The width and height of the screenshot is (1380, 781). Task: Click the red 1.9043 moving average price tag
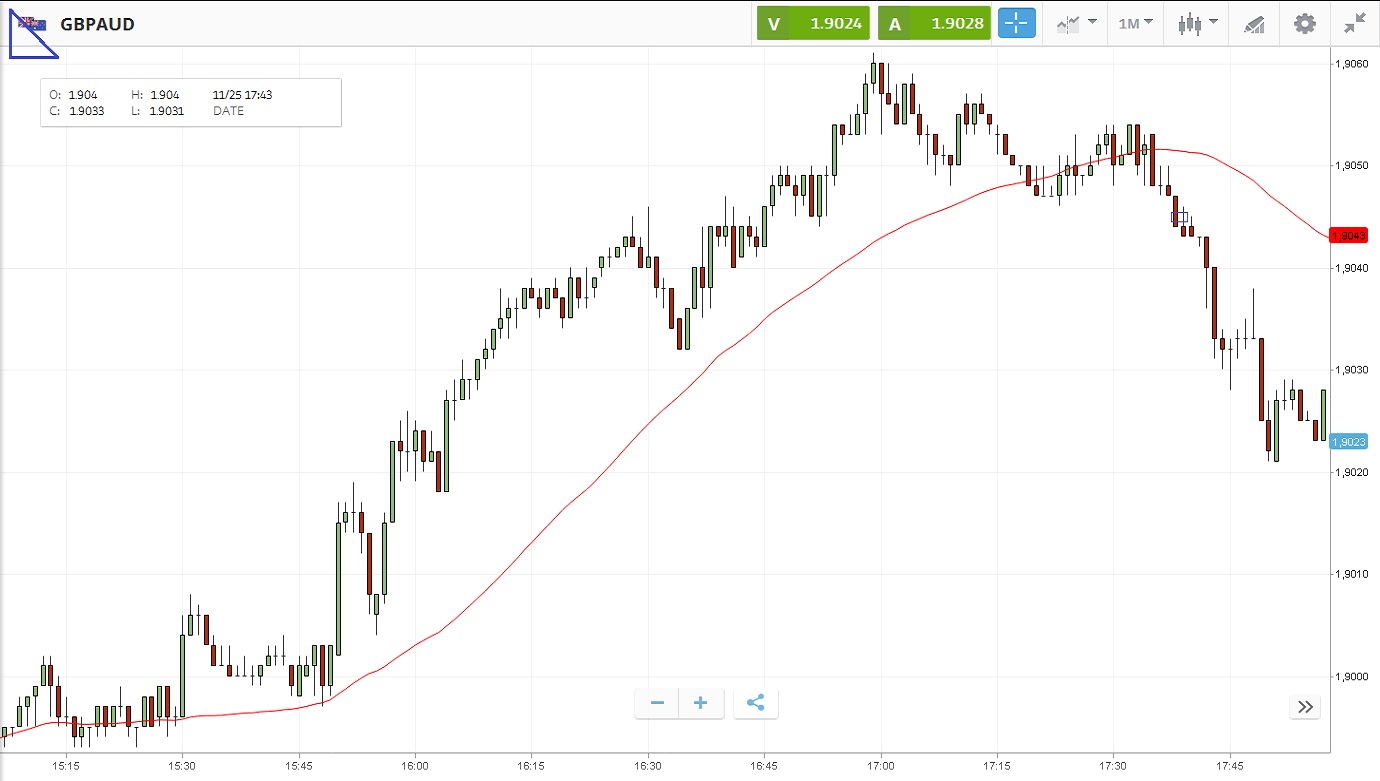(x=1348, y=236)
